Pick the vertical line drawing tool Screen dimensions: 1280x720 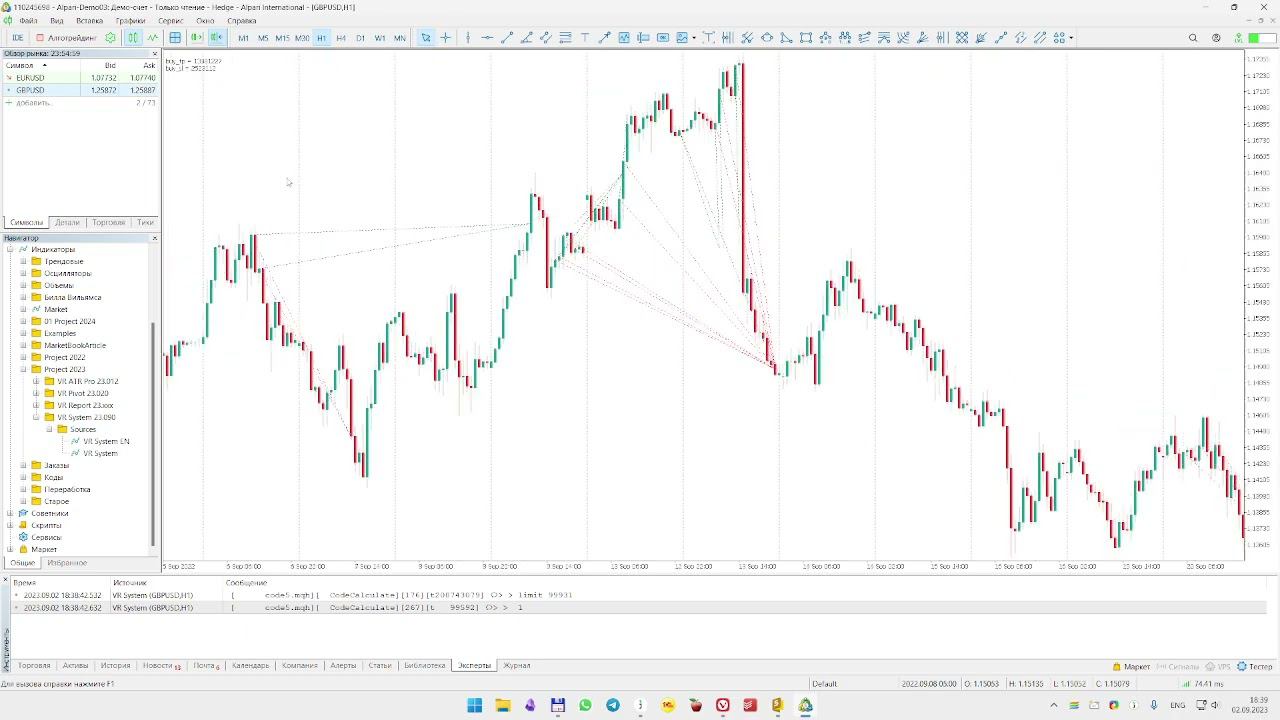(x=468, y=38)
